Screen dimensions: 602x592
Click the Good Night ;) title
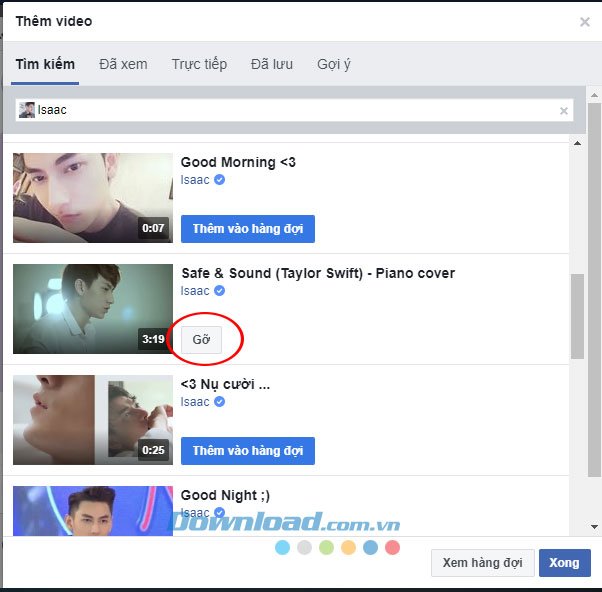click(225, 495)
